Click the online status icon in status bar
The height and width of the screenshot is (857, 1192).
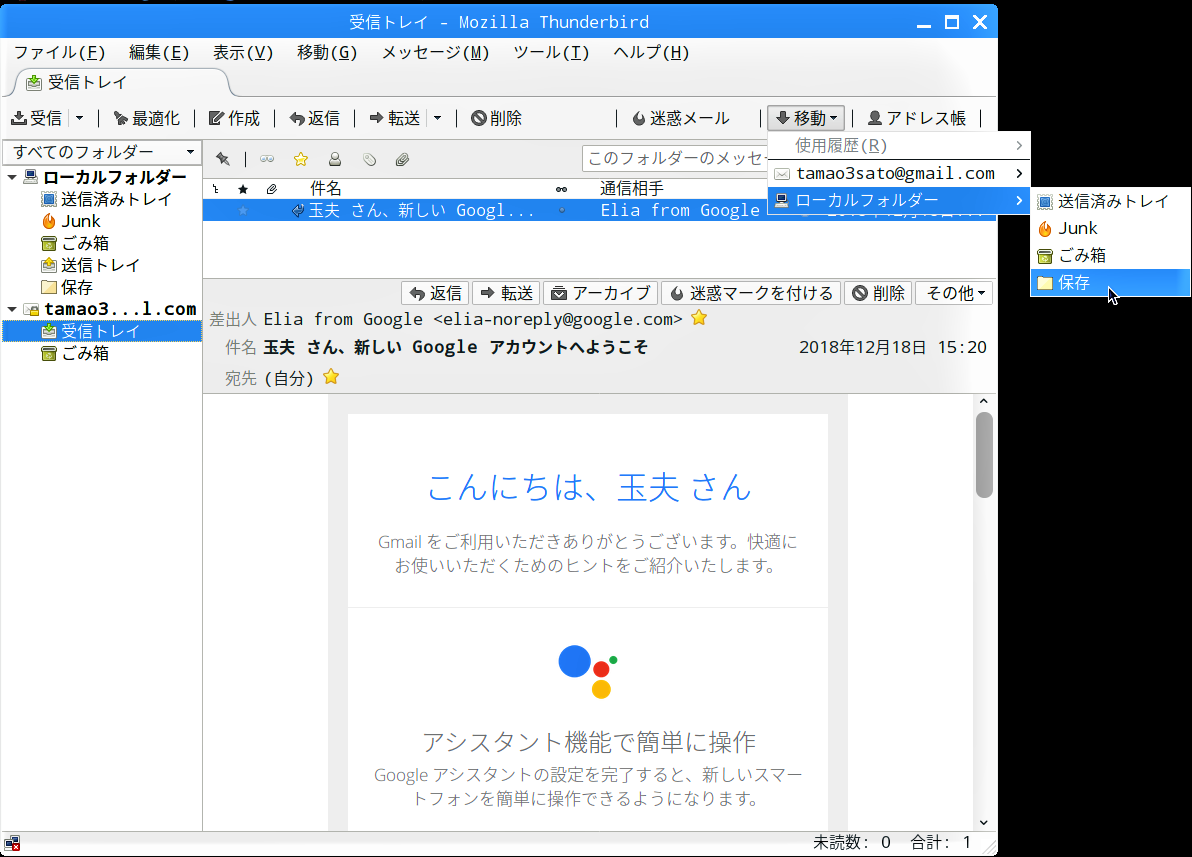[x=12, y=843]
